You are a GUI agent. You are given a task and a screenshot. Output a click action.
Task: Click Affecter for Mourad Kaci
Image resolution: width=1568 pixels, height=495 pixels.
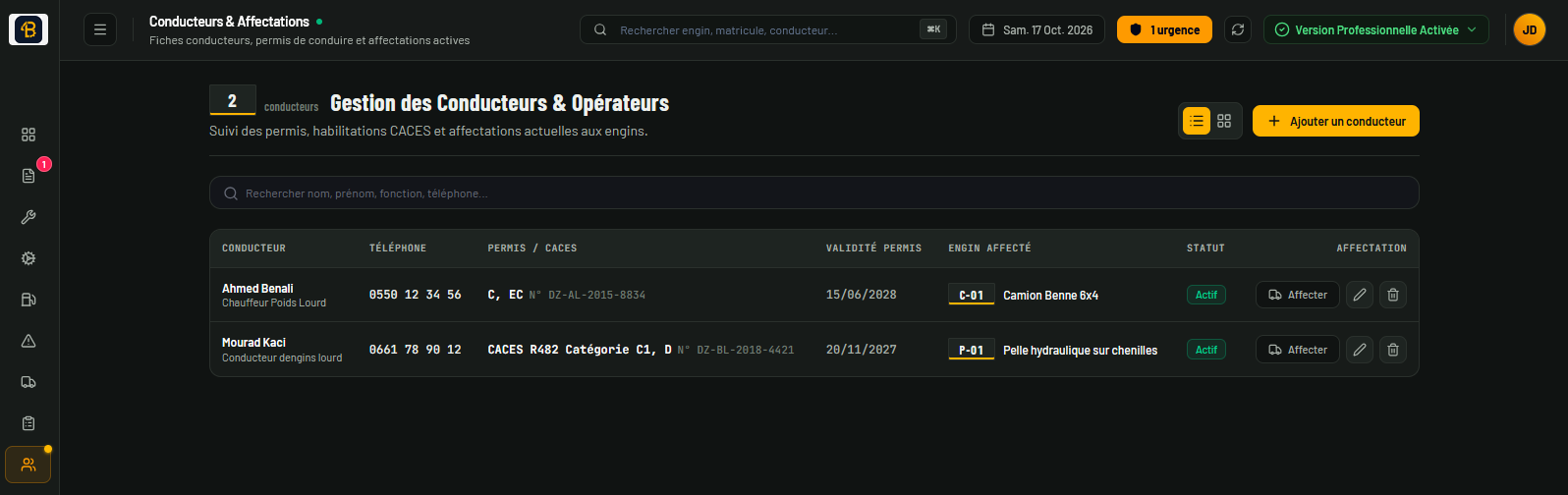point(1298,350)
